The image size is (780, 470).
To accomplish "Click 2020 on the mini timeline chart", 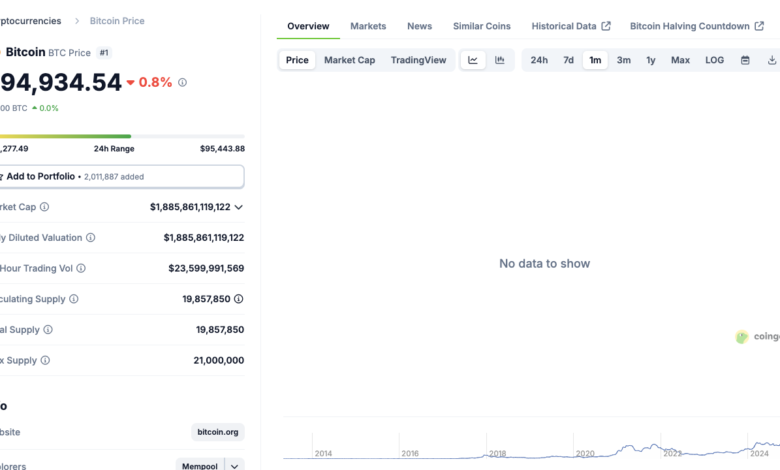I will (585, 454).
